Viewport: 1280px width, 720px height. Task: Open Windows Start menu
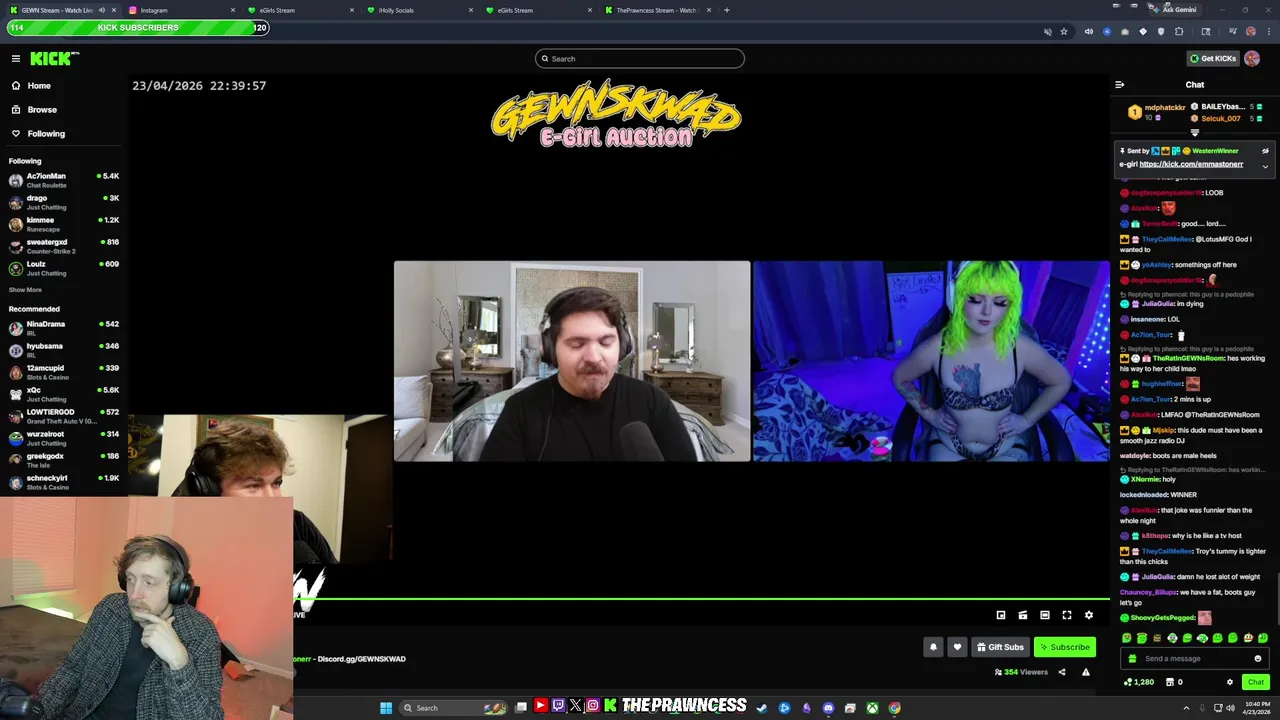[386, 708]
